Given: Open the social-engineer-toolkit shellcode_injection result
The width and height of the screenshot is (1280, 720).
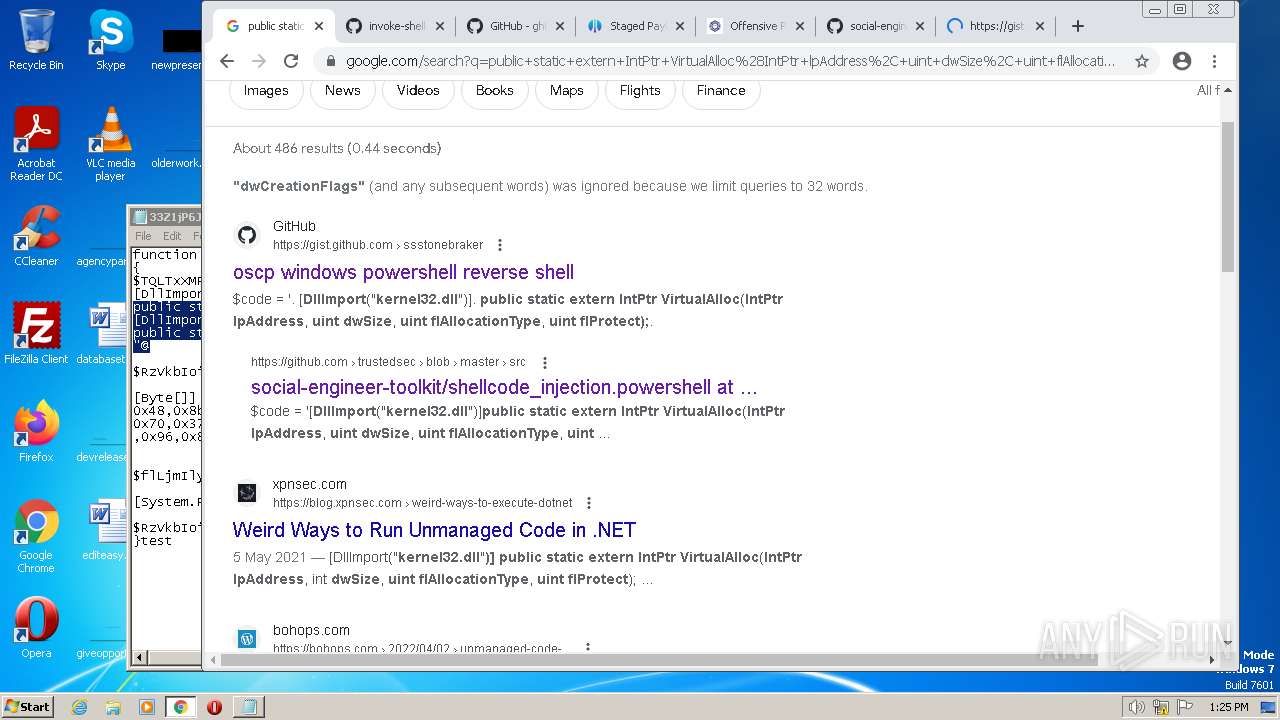Looking at the screenshot, I should point(504,387).
